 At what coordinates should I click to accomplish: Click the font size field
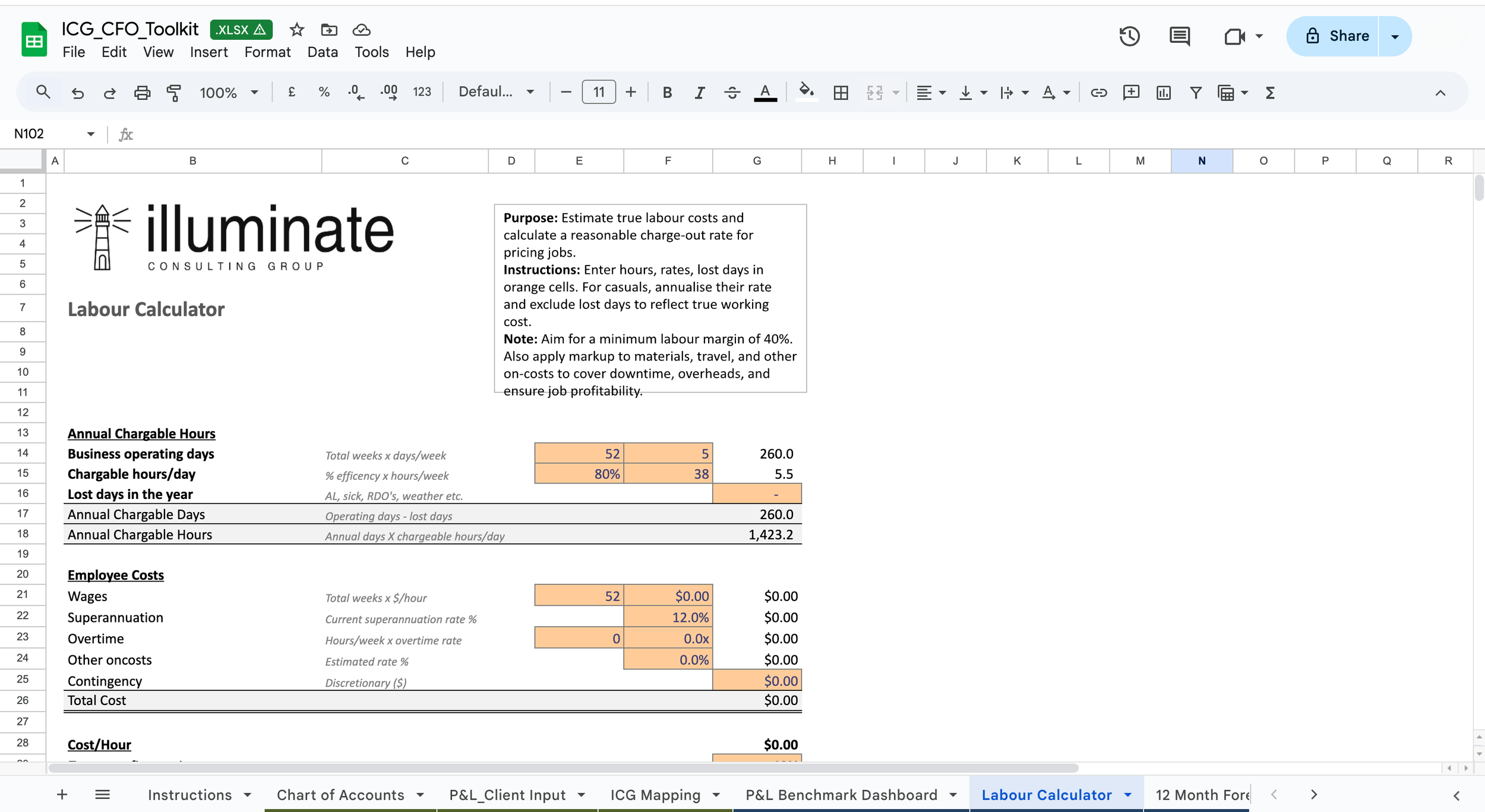click(x=599, y=92)
